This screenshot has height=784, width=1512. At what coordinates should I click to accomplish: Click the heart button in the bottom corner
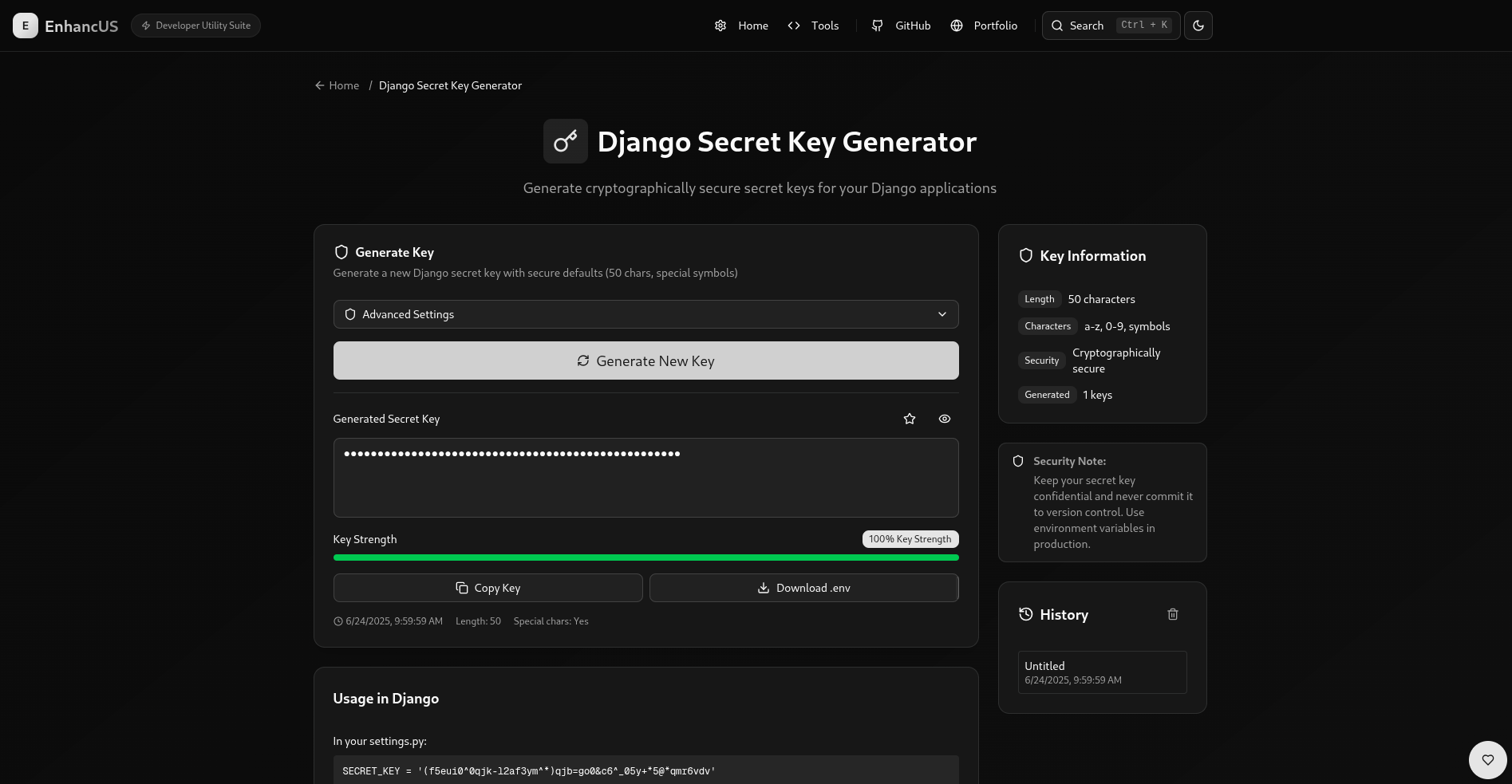point(1487,759)
